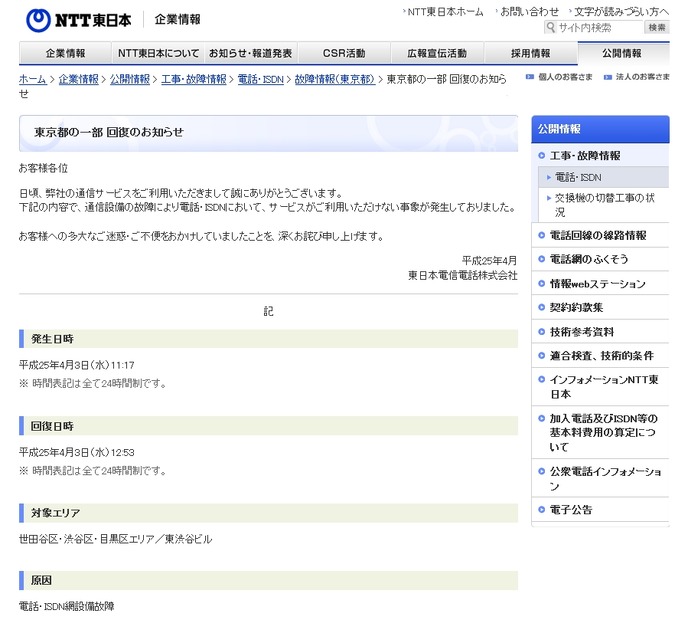Click the arrow beside 電話・ISDN in sidebar

coord(549,177)
